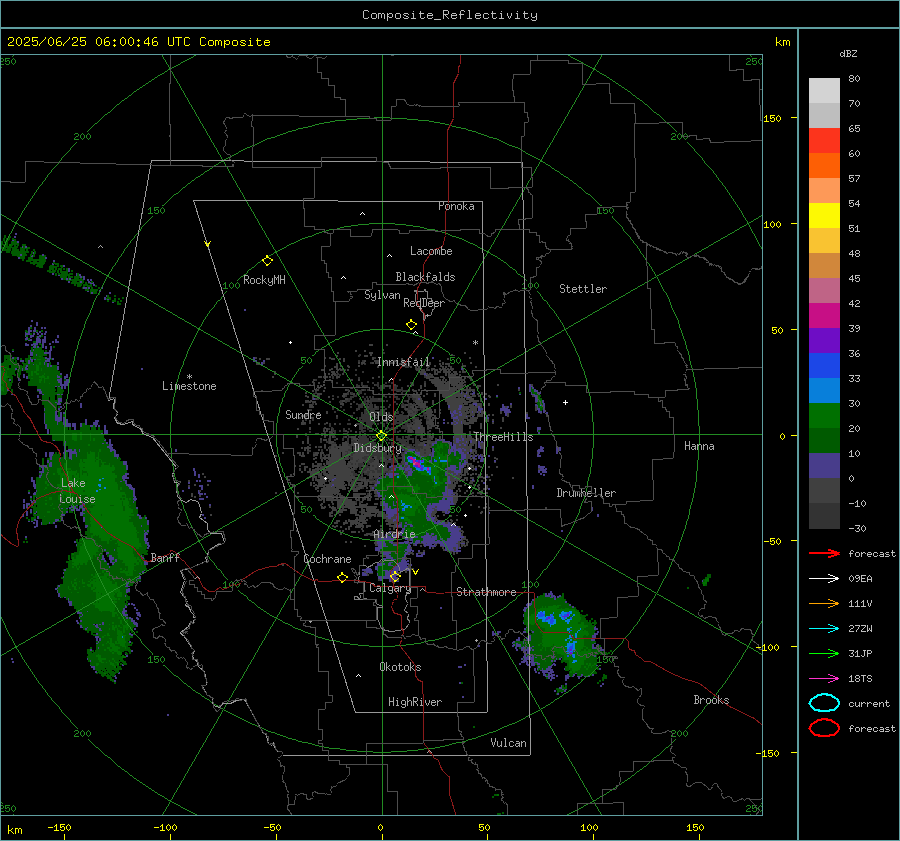The image size is (900, 841).
Task: Click the Lacombe label
Action: [x=431, y=251]
